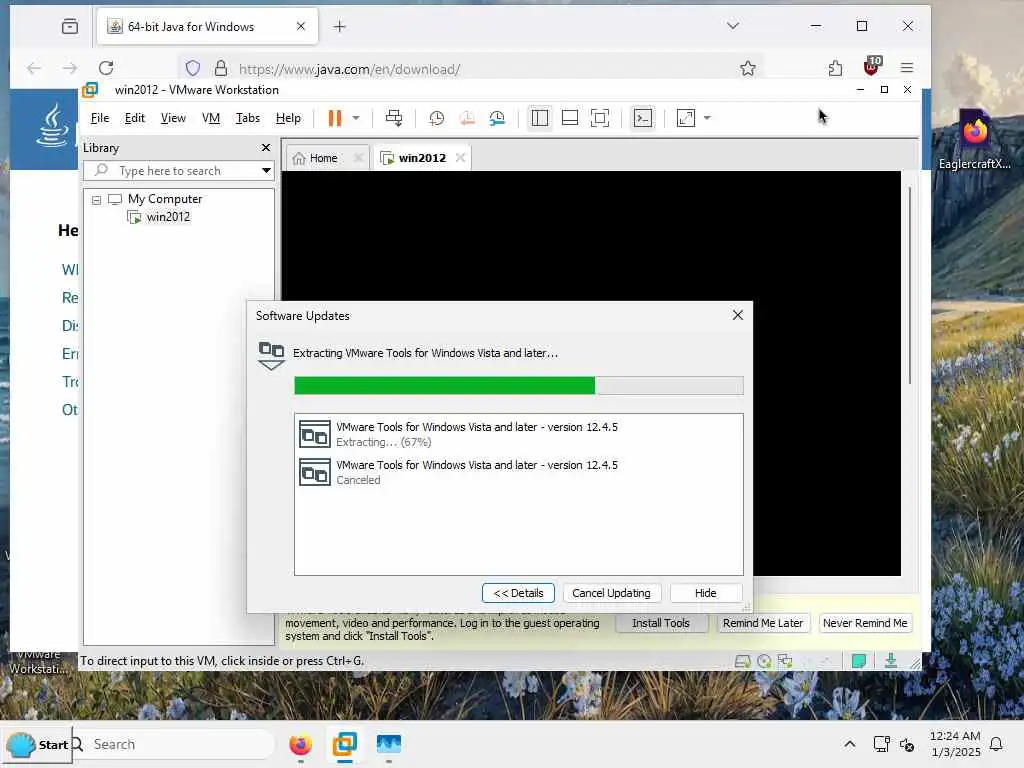Toggle the thumbnail bar view icon
The height and width of the screenshot is (768, 1024).
point(569,118)
